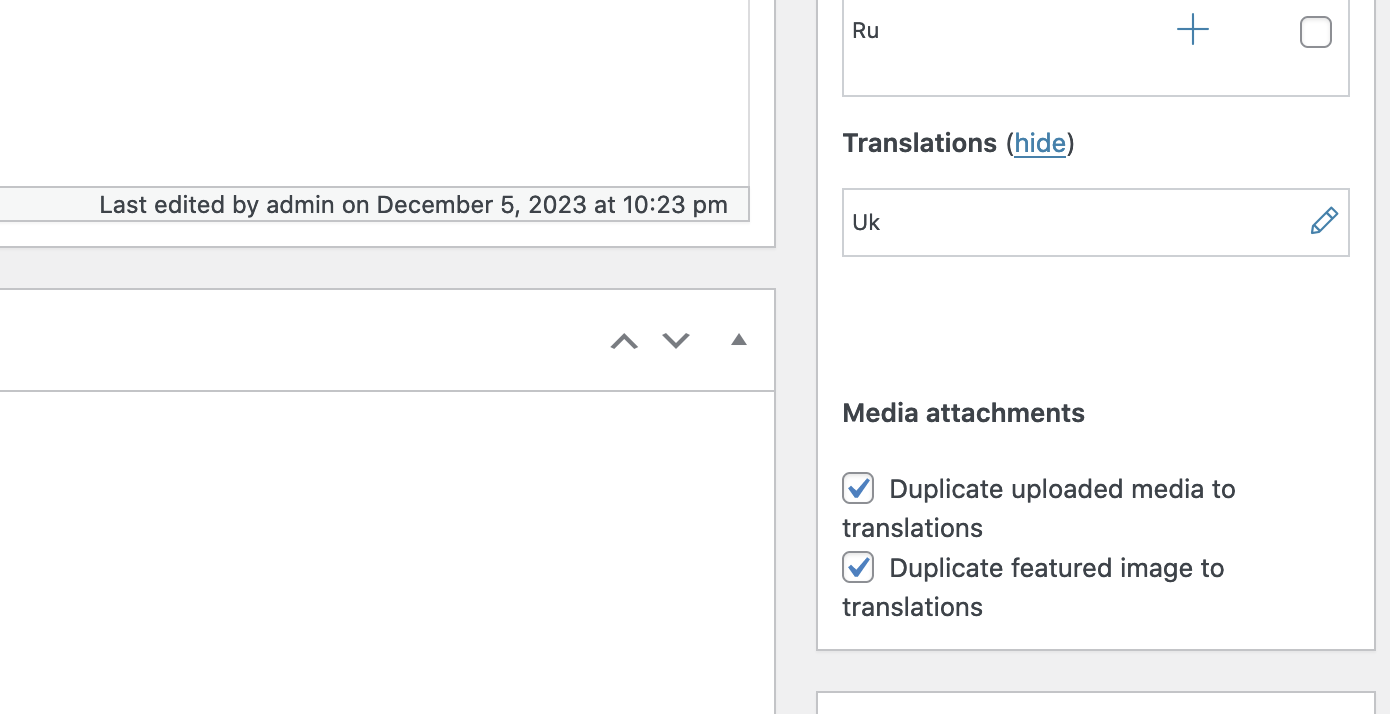This screenshot has width=1390, height=714.
Task: Click the Media attachments heading
Action: tap(964, 413)
